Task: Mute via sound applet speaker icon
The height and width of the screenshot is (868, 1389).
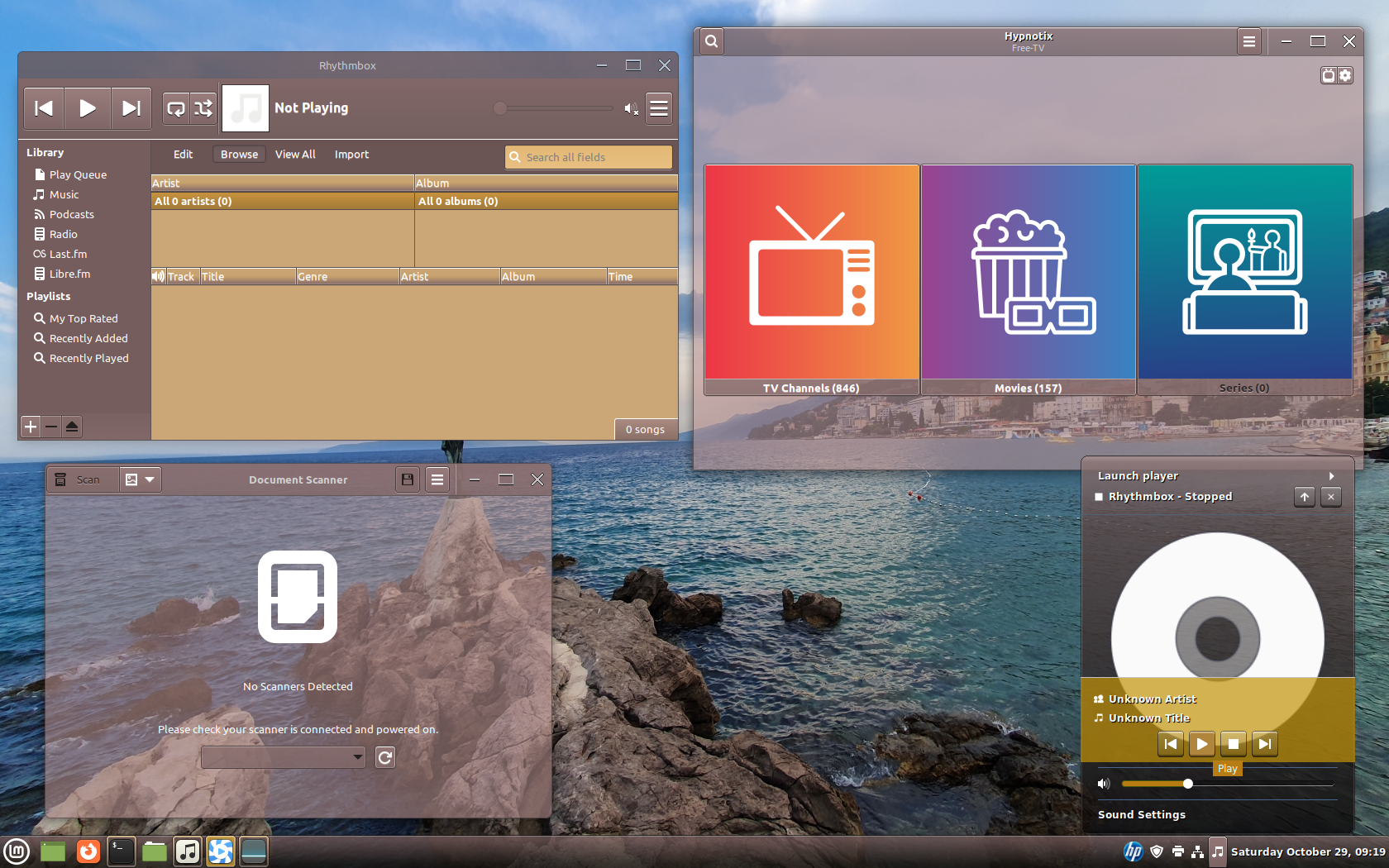Action: click(x=1104, y=784)
